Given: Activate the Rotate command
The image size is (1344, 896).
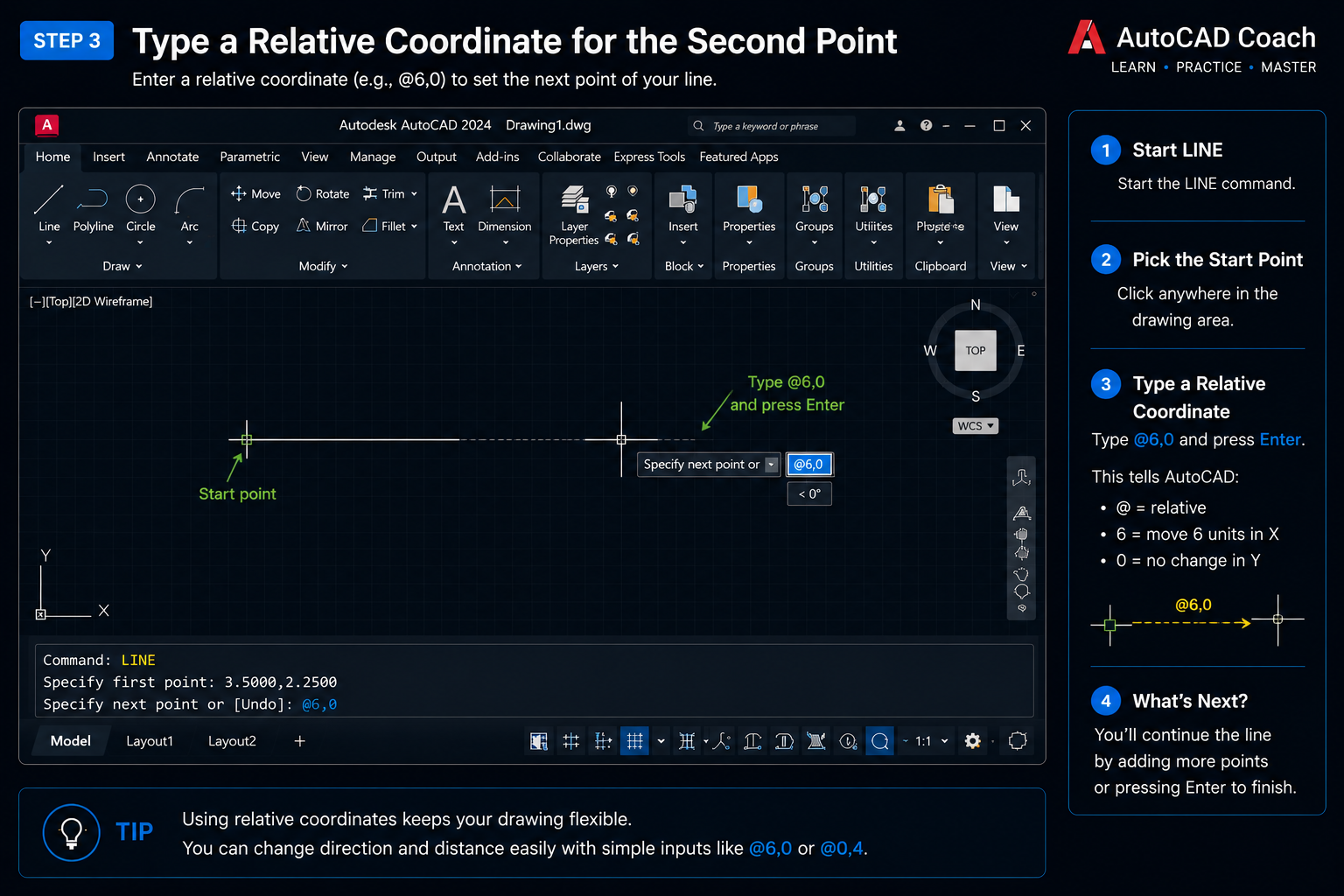Looking at the screenshot, I should [x=323, y=193].
